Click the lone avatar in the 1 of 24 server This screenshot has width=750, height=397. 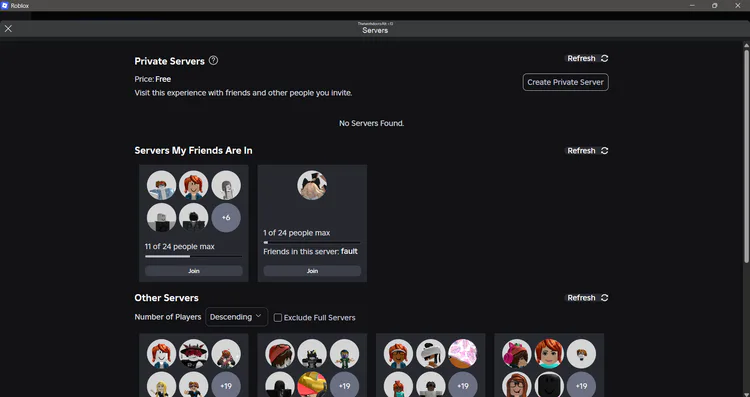312,185
